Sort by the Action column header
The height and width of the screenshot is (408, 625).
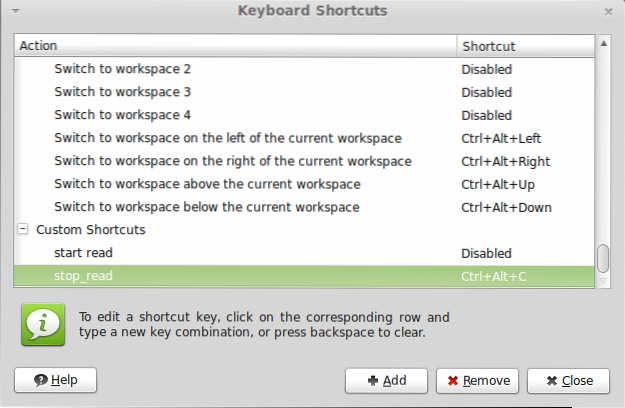(236, 46)
